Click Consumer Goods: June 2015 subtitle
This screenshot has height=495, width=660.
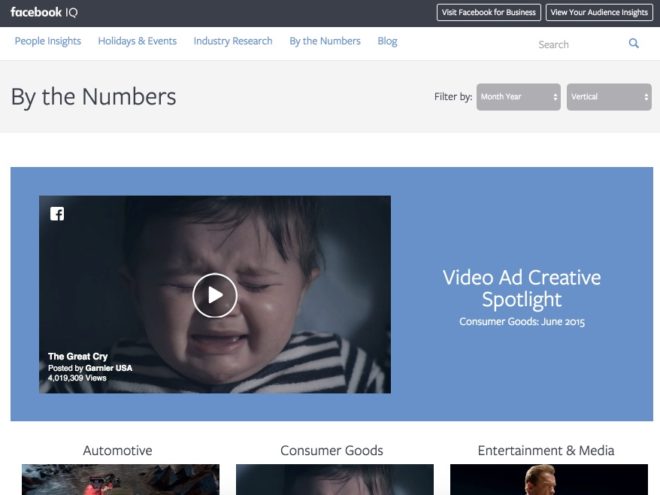pos(522,322)
